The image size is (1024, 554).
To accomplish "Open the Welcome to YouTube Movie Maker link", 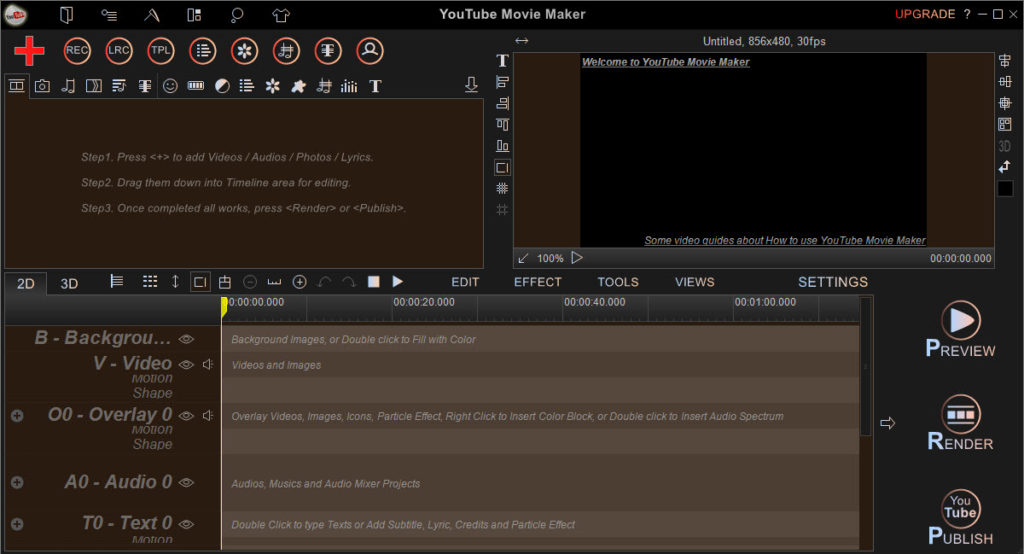I will [665, 62].
